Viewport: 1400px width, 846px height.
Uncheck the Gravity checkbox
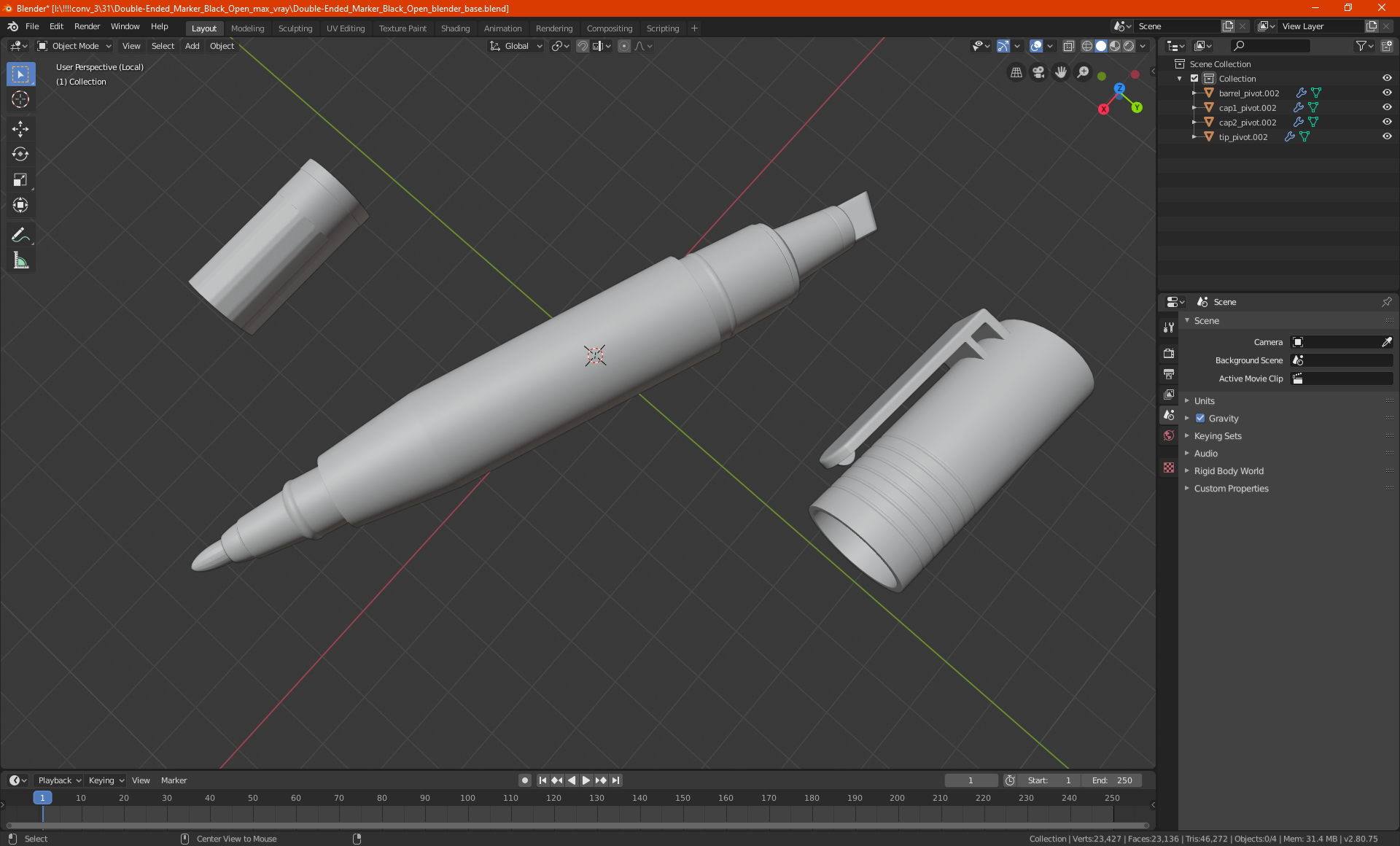click(1200, 418)
